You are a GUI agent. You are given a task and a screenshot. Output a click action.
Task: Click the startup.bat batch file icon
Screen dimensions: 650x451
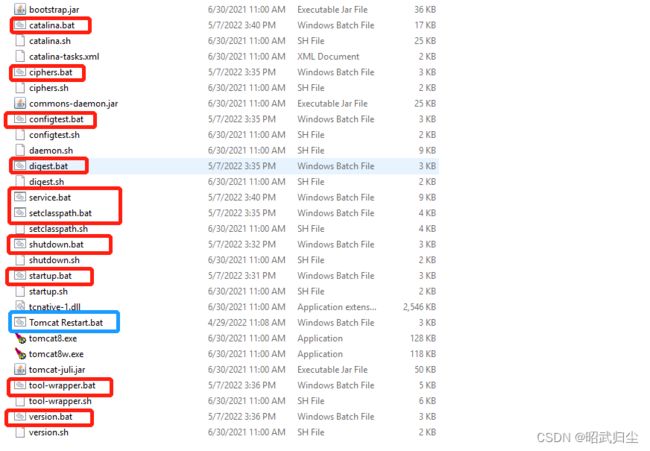tap(20, 276)
